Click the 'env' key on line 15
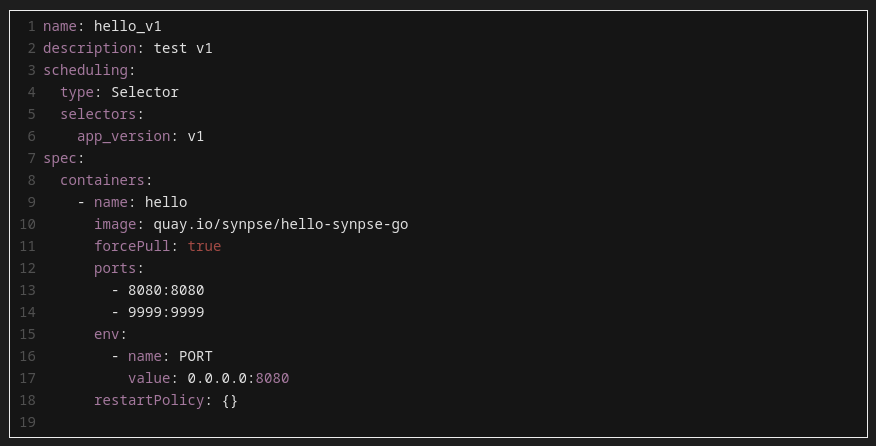Image resolution: width=876 pixels, height=446 pixels. pos(106,334)
